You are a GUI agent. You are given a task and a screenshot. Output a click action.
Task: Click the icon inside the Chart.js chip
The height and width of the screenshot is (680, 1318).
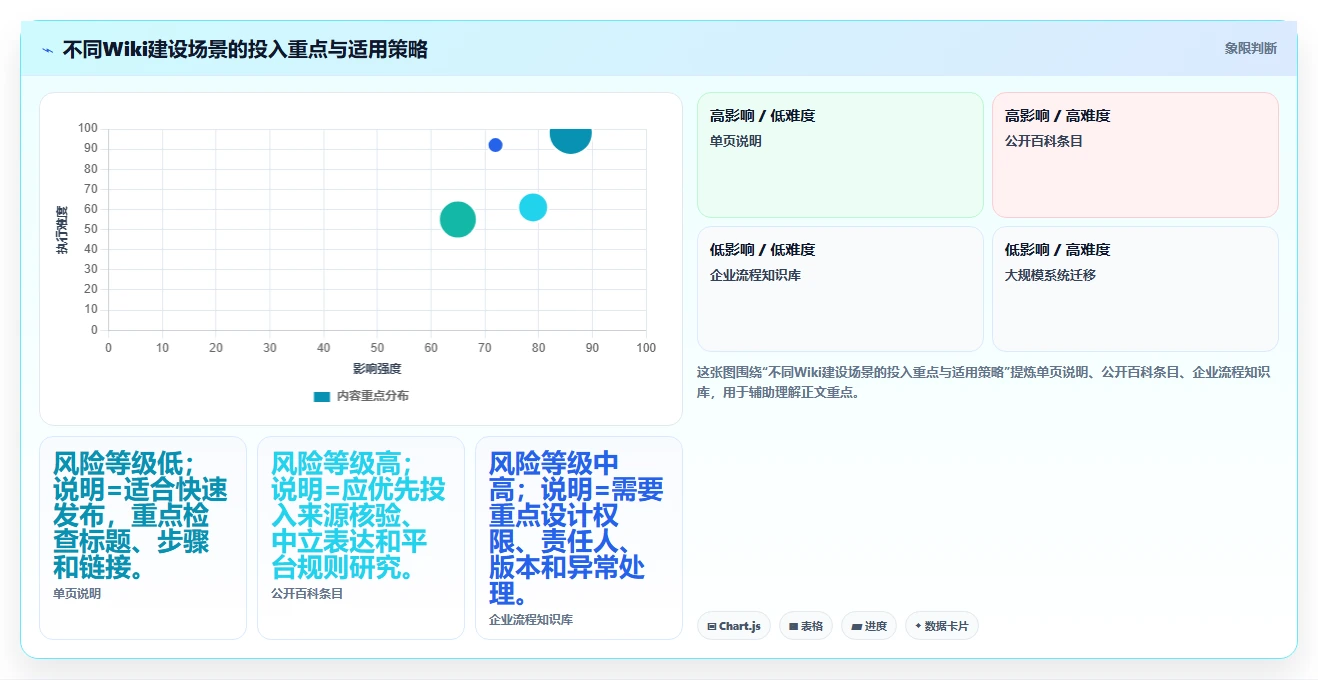[x=711, y=627]
